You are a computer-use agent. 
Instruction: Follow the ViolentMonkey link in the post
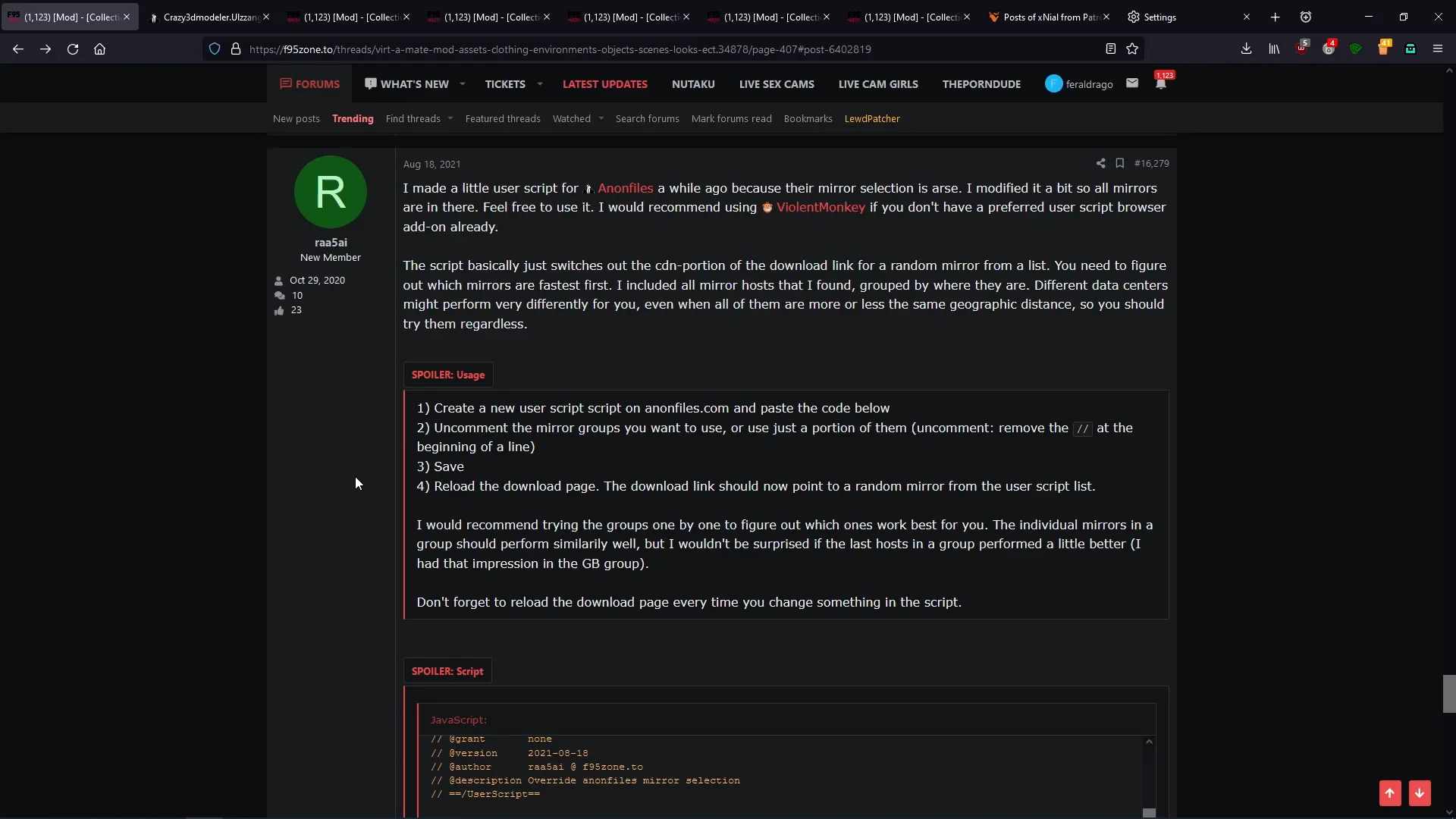(x=821, y=208)
